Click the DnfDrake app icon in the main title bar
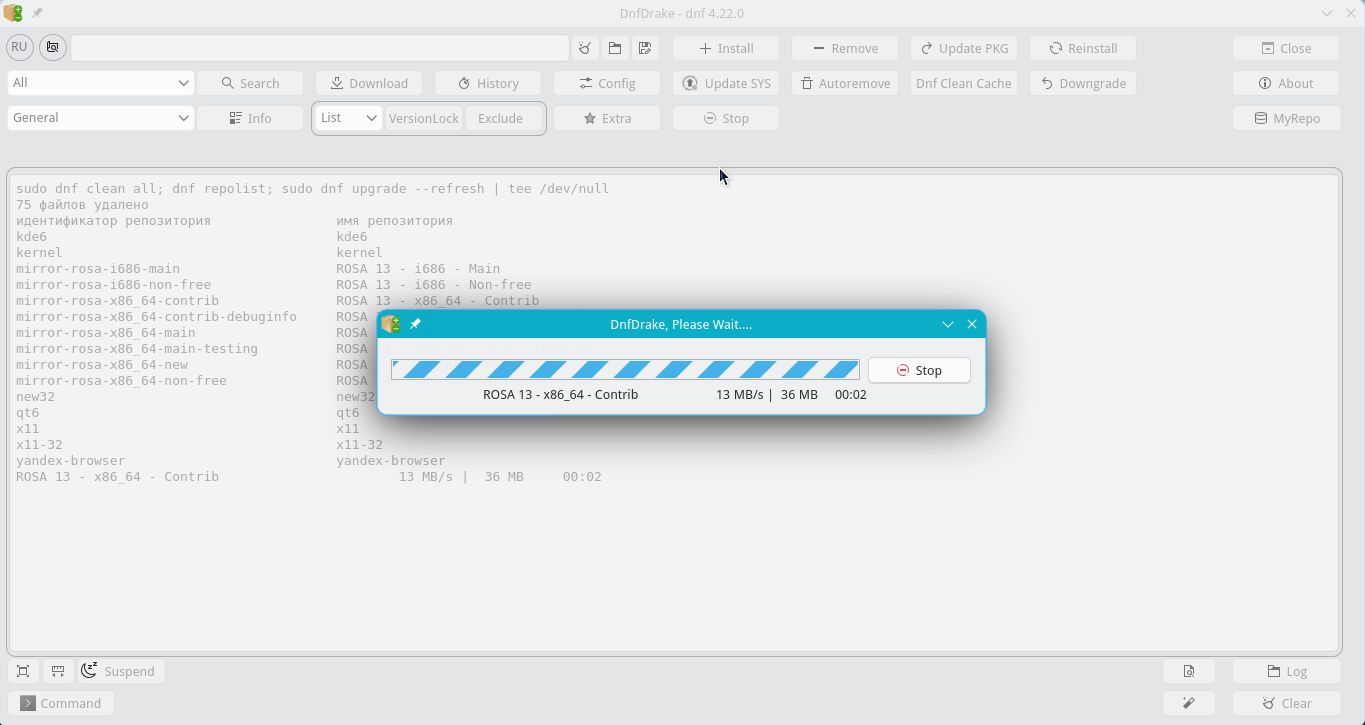1365x725 pixels. tap(12, 13)
